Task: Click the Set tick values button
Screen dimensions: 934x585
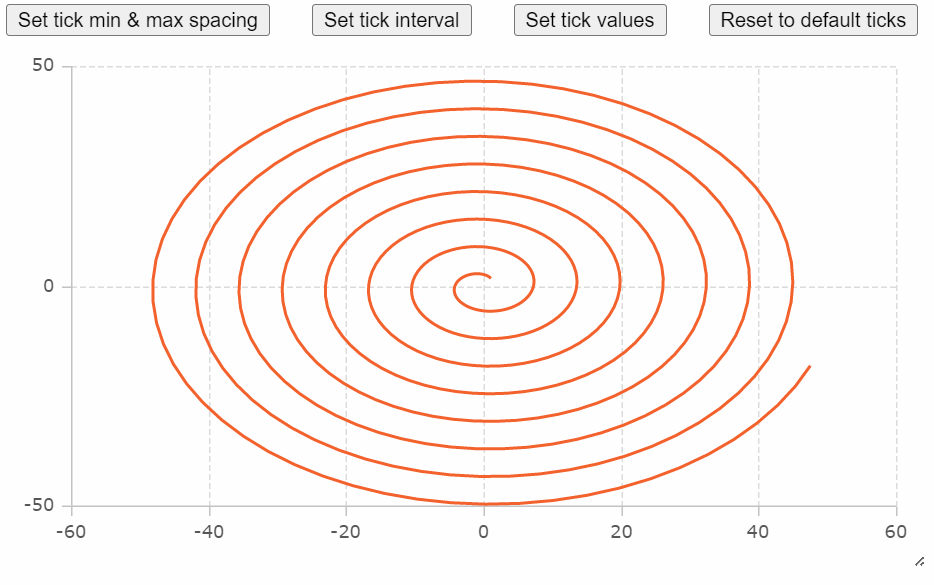Action: tap(590, 20)
